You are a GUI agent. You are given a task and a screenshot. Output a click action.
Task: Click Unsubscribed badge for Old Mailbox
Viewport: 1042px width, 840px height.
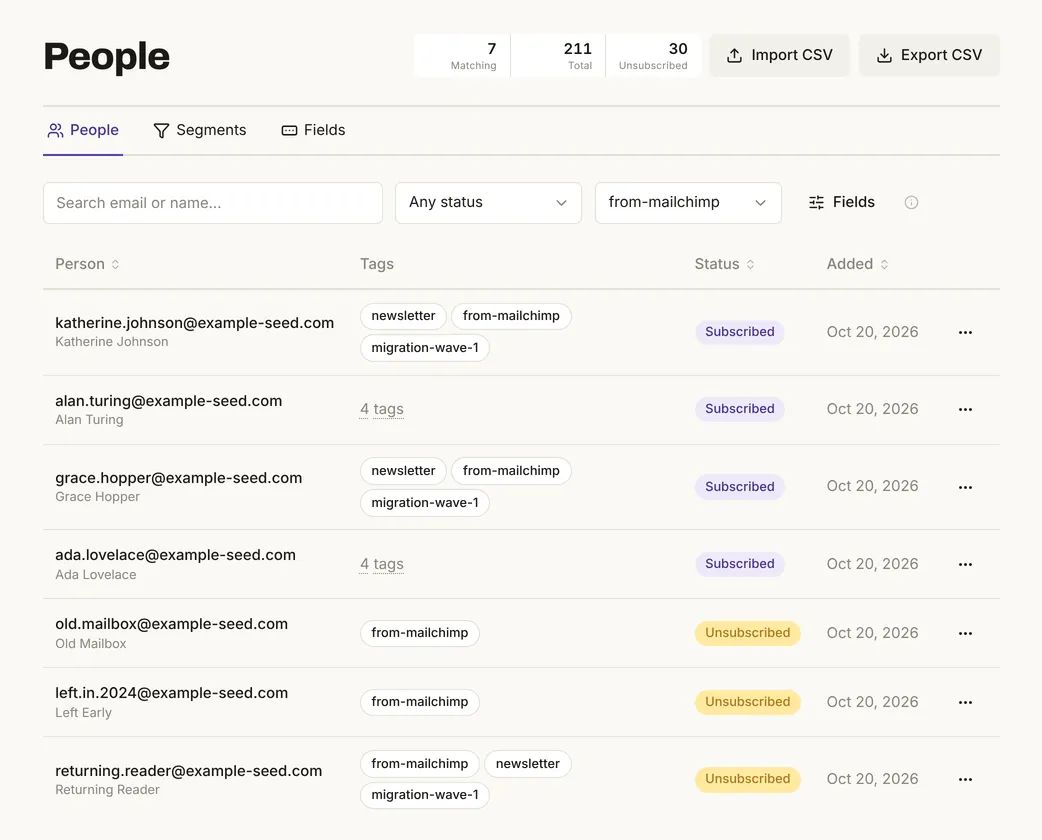[x=748, y=633]
